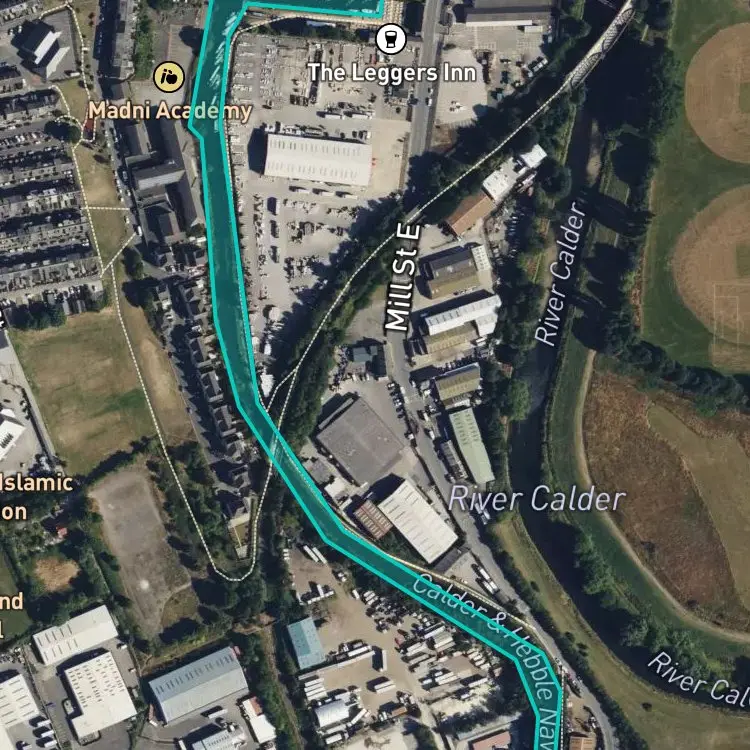Select the long green-roofed building on Mill St
The width and height of the screenshot is (750, 750).
point(471,446)
